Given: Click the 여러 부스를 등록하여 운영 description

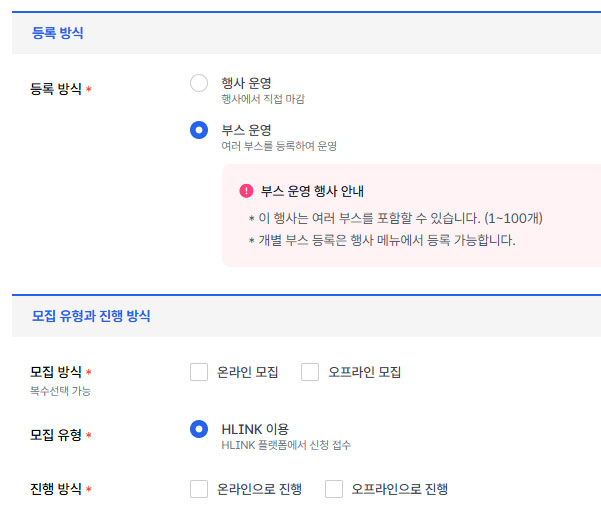Looking at the screenshot, I should tap(279, 146).
